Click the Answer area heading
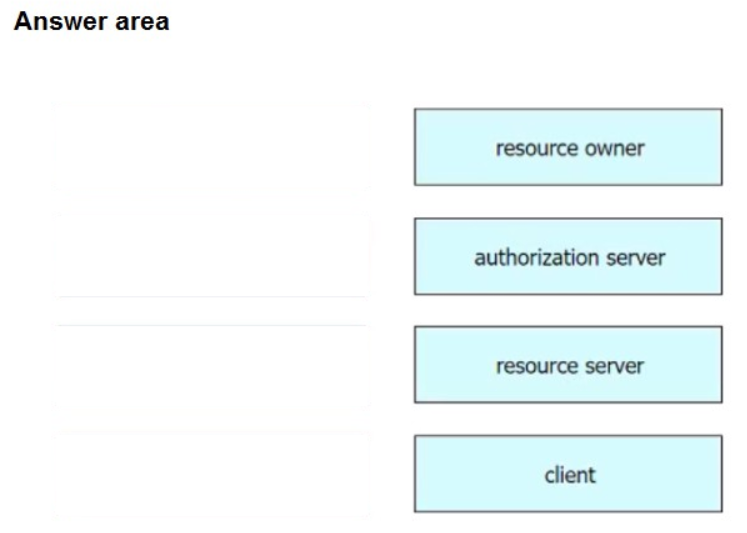The width and height of the screenshot is (747, 533). coord(91,24)
